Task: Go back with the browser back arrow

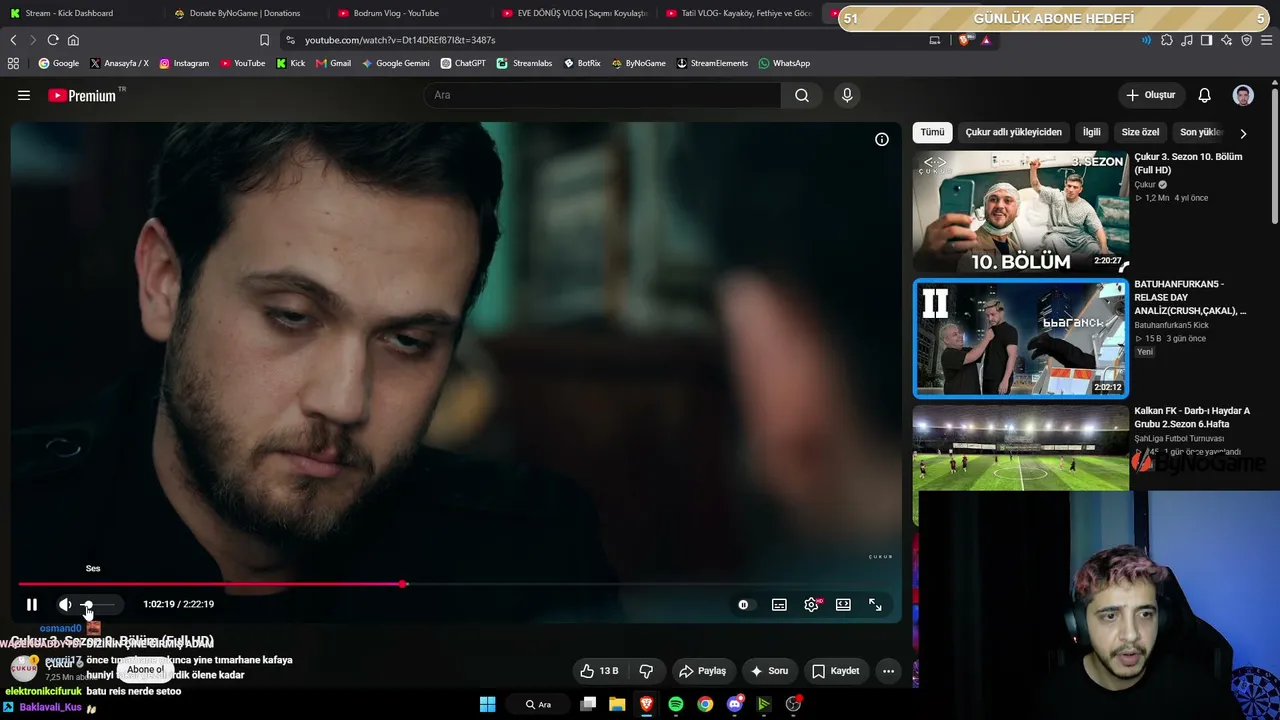Action: pos(13,40)
